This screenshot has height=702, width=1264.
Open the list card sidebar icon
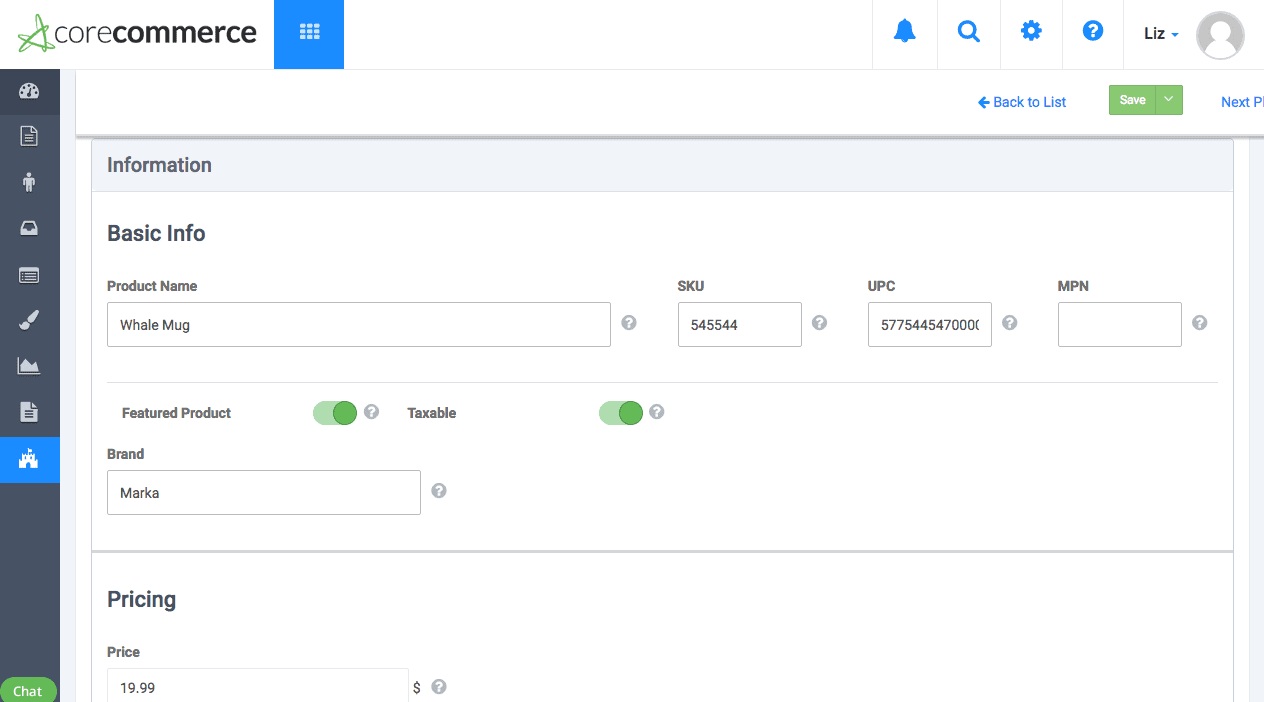pyautogui.click(x=29, y=275)
